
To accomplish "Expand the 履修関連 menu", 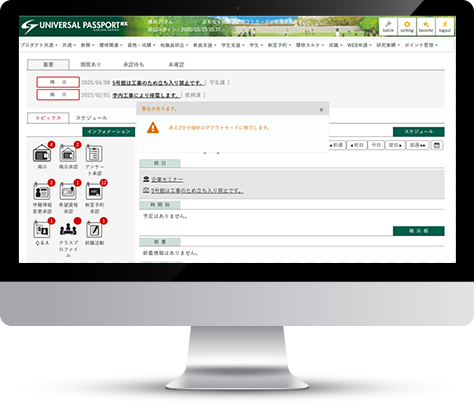I will pyautogui.click(x=111, y=45).
